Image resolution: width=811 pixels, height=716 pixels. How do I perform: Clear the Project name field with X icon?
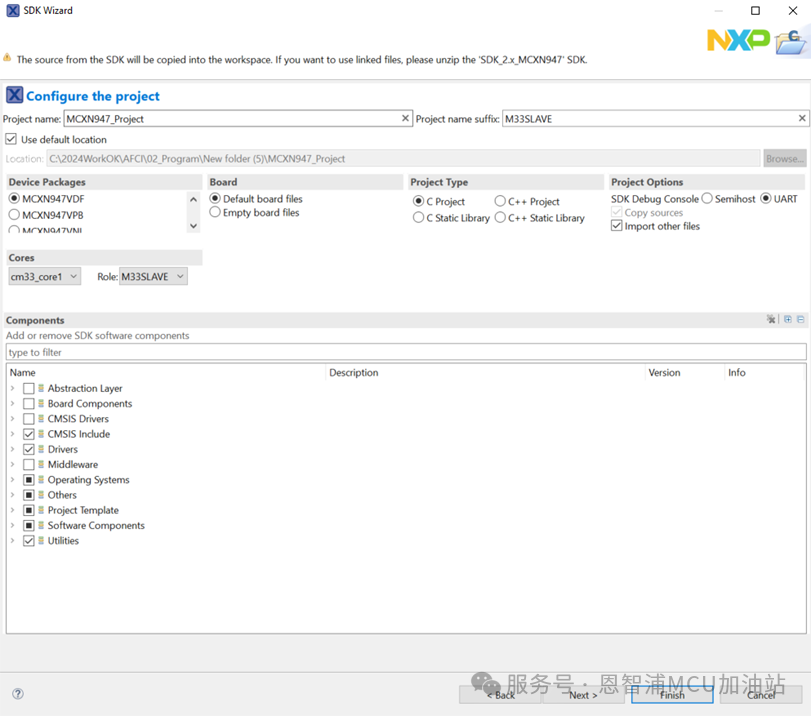coord(405,118)
